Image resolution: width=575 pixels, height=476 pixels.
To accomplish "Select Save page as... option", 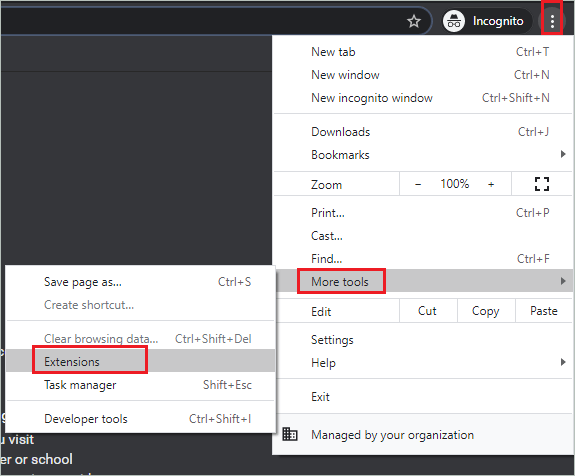I will coord(140,282).
